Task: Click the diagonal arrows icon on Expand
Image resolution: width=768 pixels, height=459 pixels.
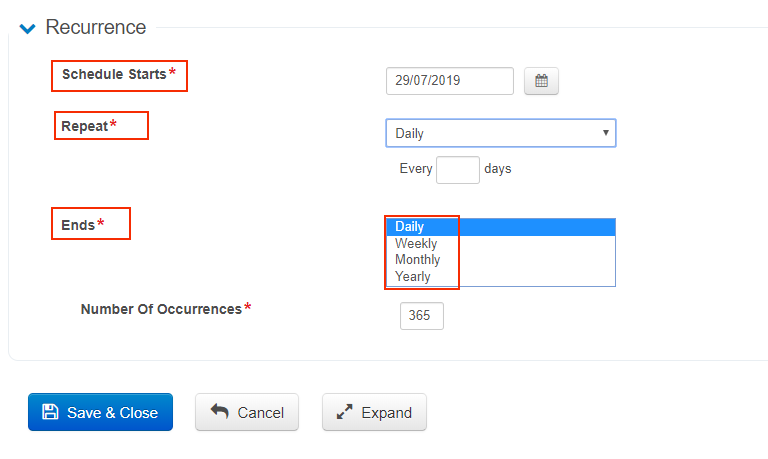Action: point(345,412)
